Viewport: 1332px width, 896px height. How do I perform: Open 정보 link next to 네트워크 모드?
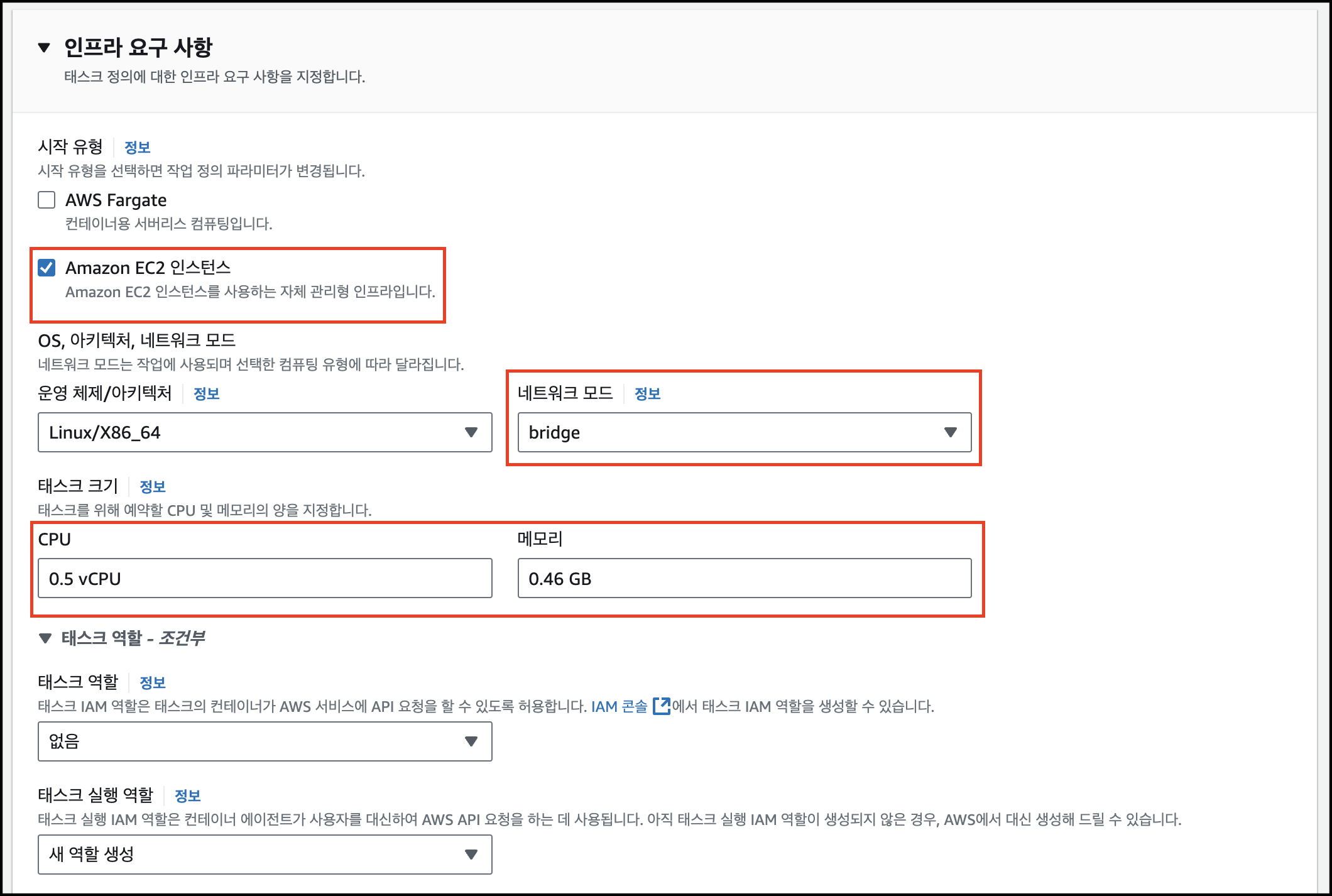647,393
